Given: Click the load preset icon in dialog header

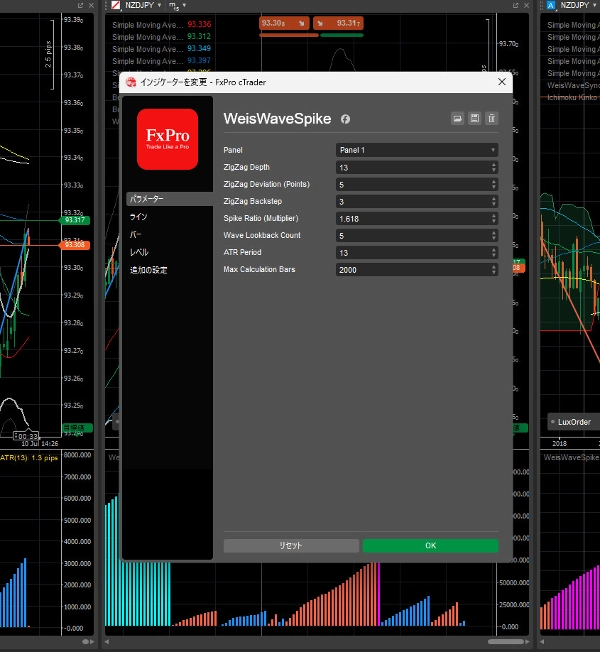Looking at the screenshot, I should [x=457, y=119].
